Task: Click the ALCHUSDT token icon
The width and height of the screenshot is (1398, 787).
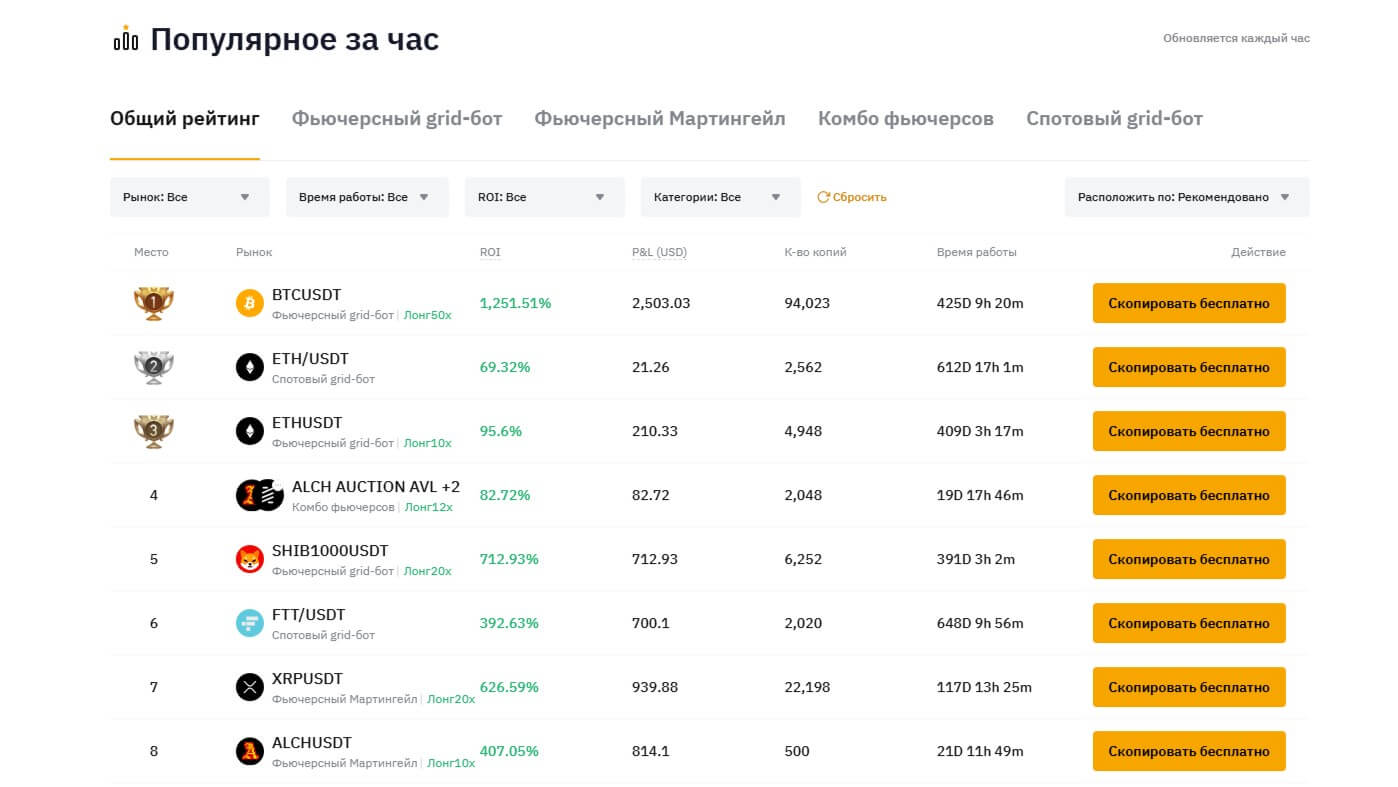Action: click(249, 751)
